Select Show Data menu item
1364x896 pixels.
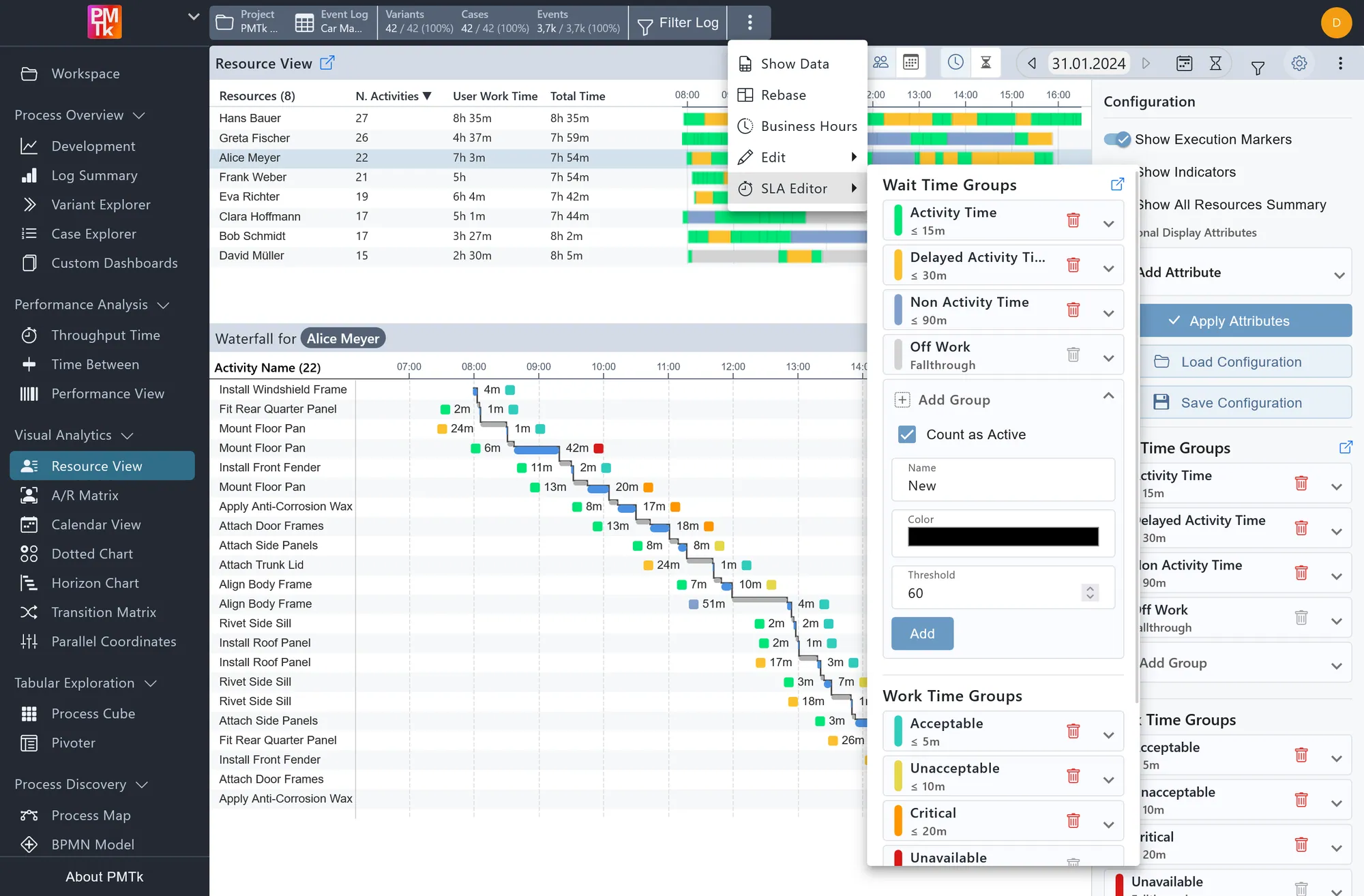click(797, 64)
